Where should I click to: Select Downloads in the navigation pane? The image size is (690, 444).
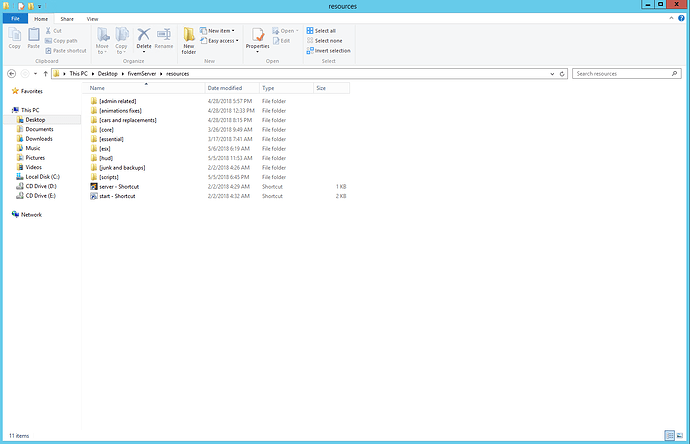(34, 139)
